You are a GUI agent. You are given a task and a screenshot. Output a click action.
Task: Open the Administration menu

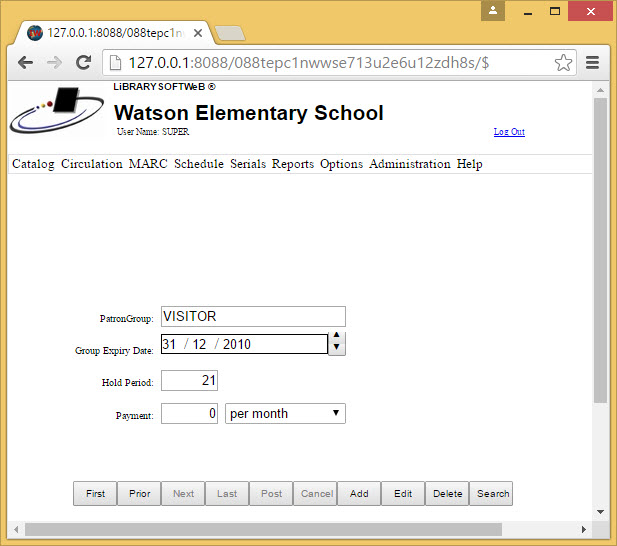point(409,164)
